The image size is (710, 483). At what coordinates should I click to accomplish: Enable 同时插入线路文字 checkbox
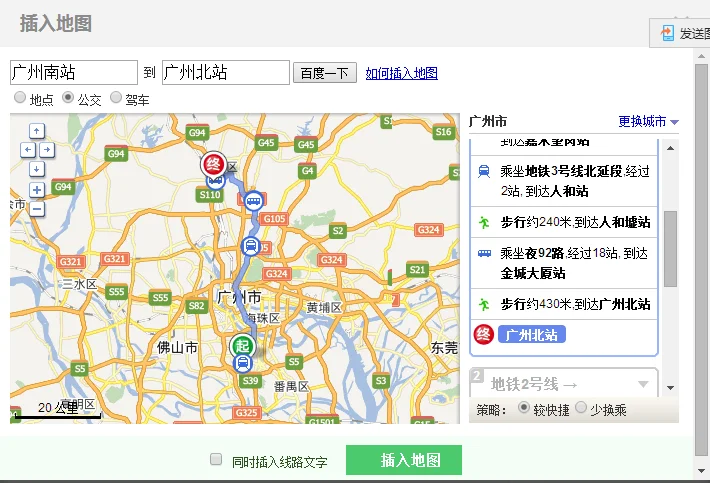(216, 459)
